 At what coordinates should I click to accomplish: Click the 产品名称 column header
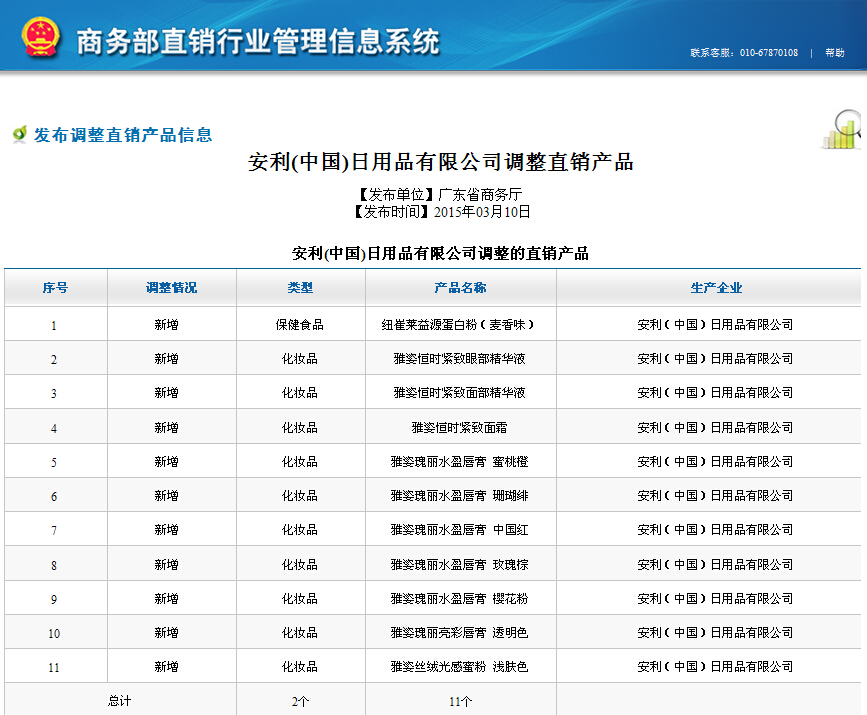[x=460, y=288]
